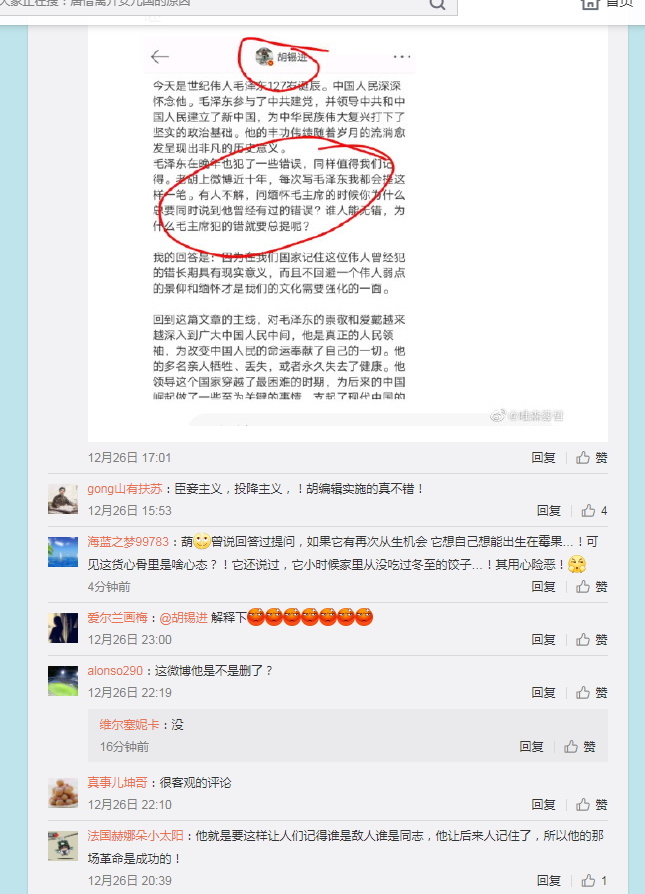
Task: Open gong山有扶苏's profile link
Action: pyautogui.click(x=125, y=489)
